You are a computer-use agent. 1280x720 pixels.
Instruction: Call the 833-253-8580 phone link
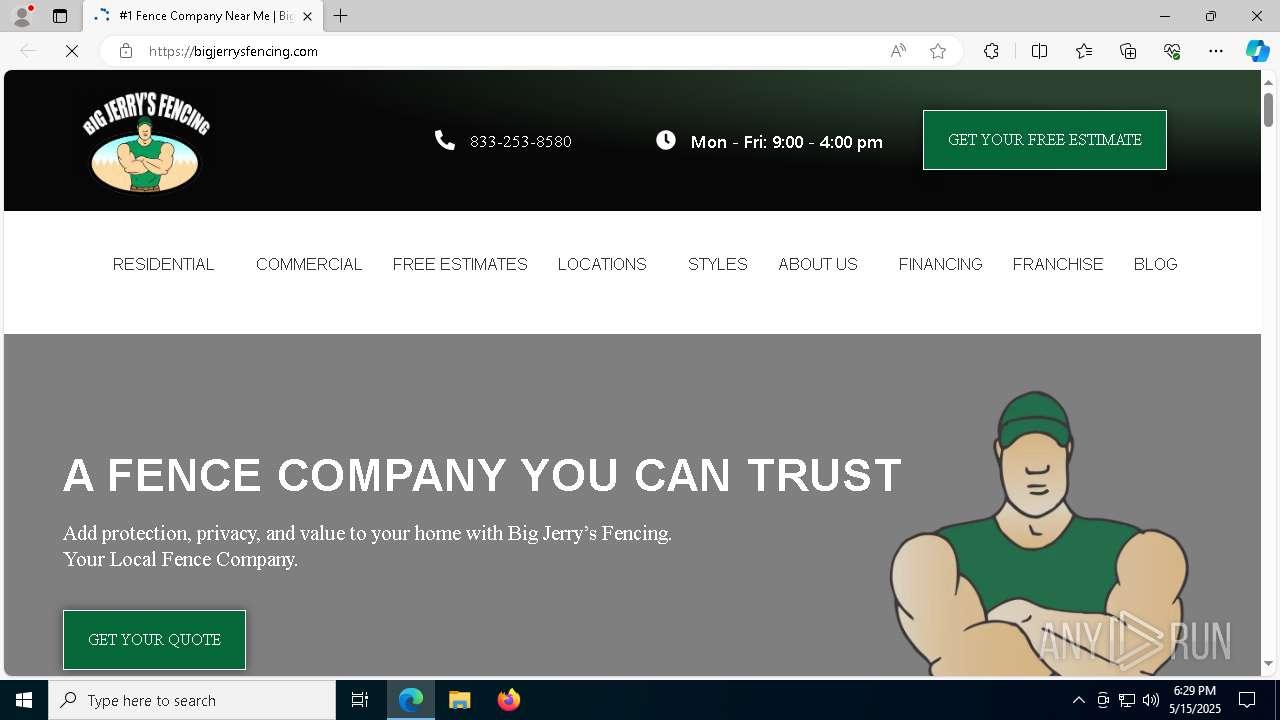(520, 142)
